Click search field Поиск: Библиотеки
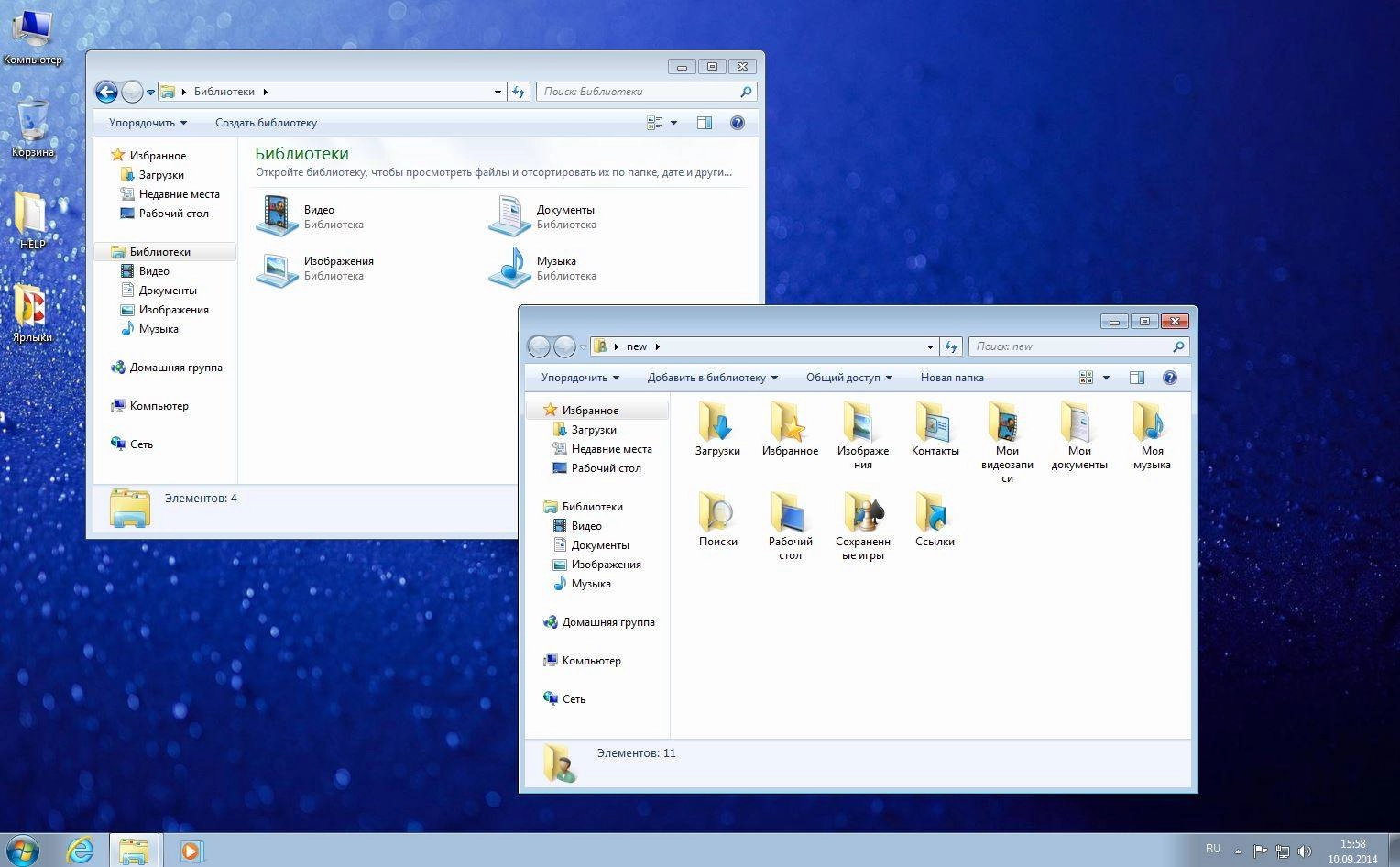Image resolution: width=1400 pixels, height=867 pixels. [x=646, y=92]
